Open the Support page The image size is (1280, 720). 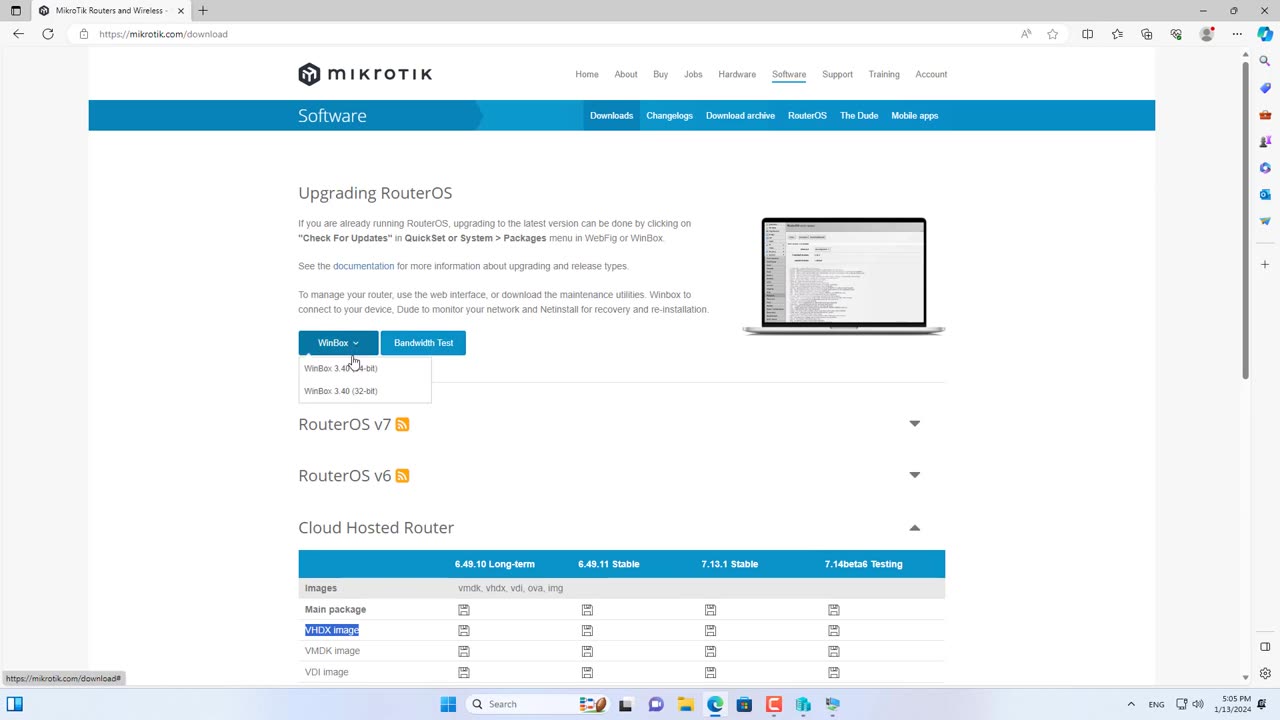(837, 74)
